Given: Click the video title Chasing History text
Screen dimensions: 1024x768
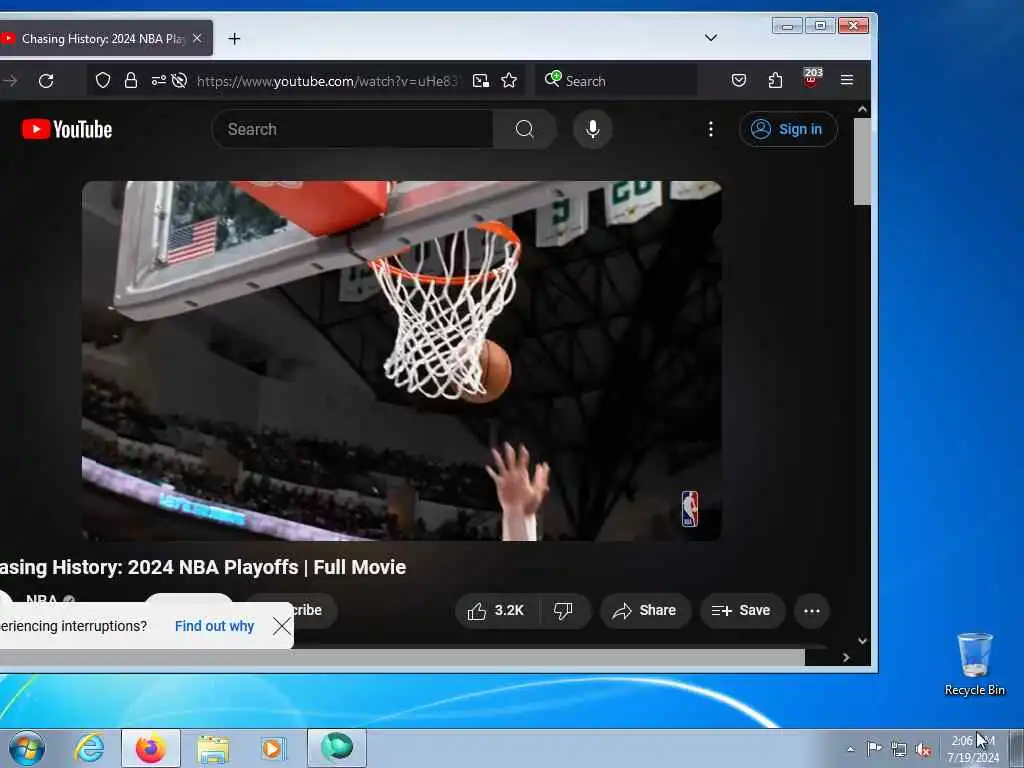Looking at the screenshot, I should [x=202, y=567].
